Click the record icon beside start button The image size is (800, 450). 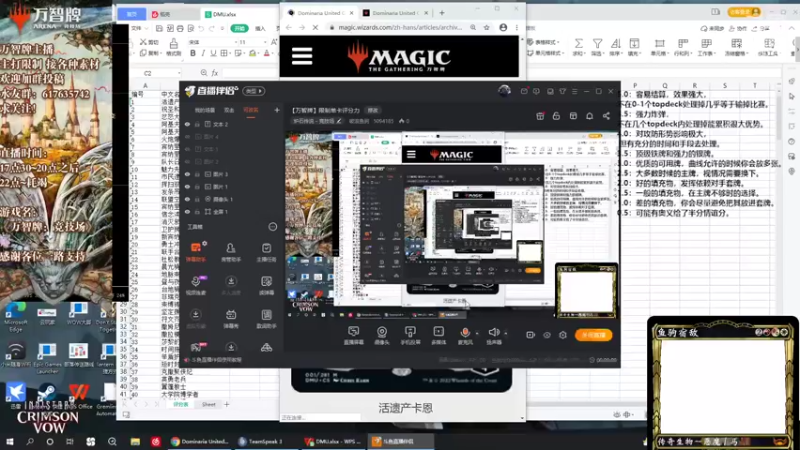530,335
